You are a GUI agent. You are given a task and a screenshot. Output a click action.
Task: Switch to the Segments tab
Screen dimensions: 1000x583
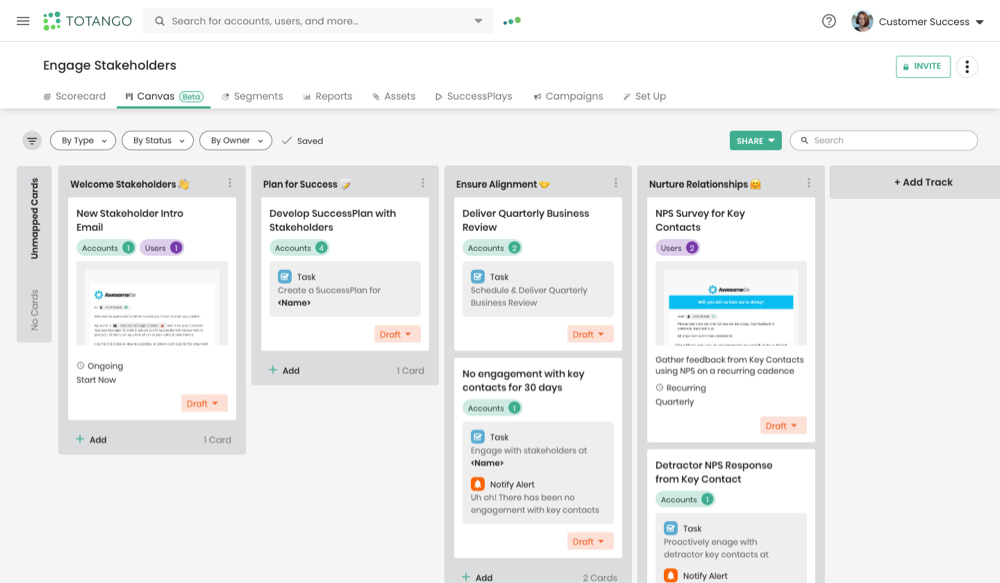tap(252, 96)
